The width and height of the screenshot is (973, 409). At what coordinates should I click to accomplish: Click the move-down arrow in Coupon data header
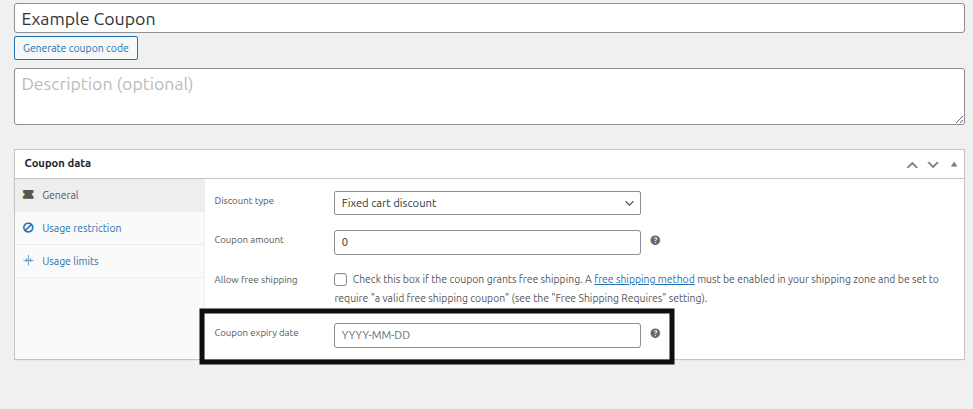tap(933, 164)
